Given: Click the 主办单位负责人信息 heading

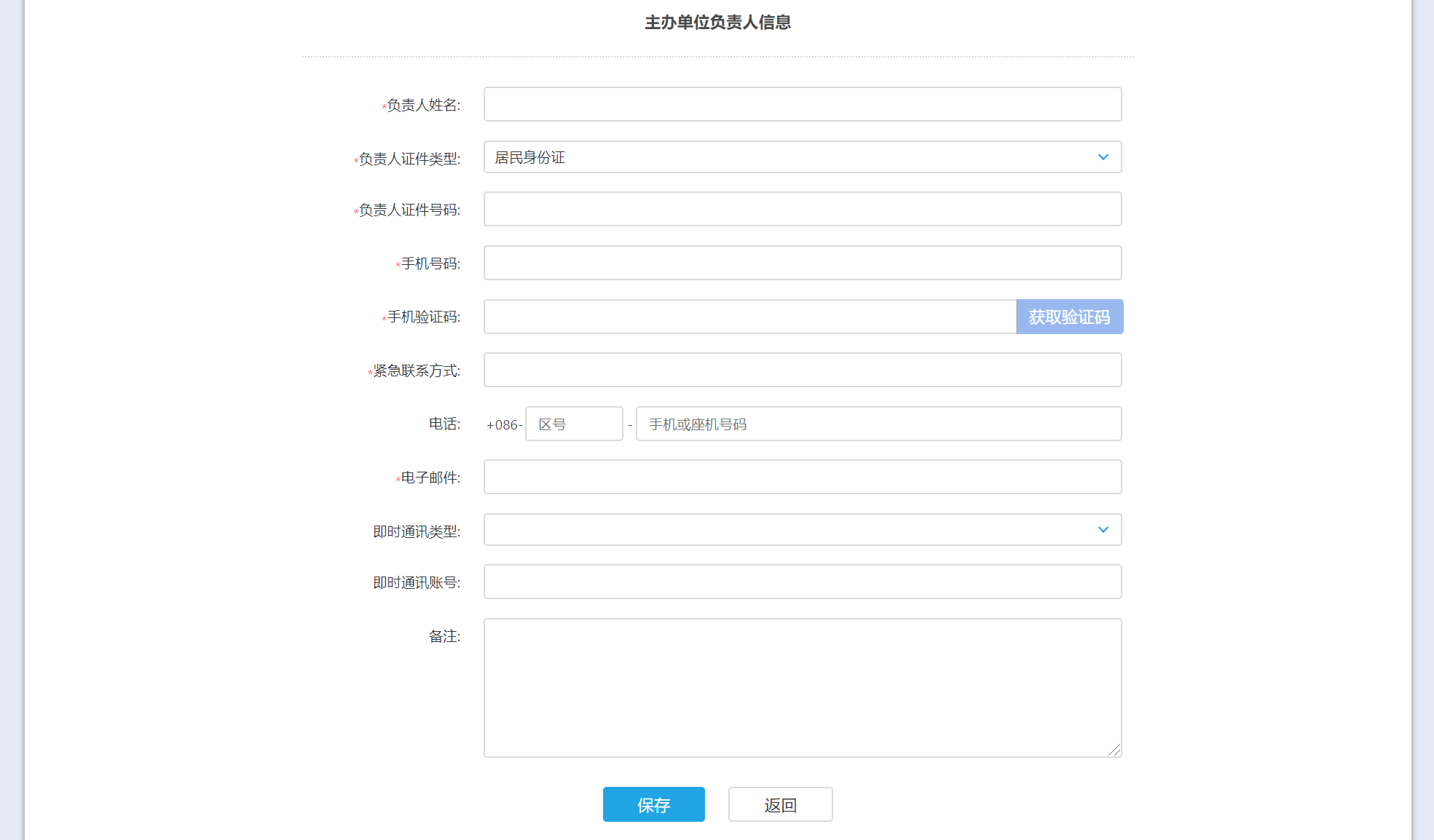Looking at the screenshot, I should point(717,23).
